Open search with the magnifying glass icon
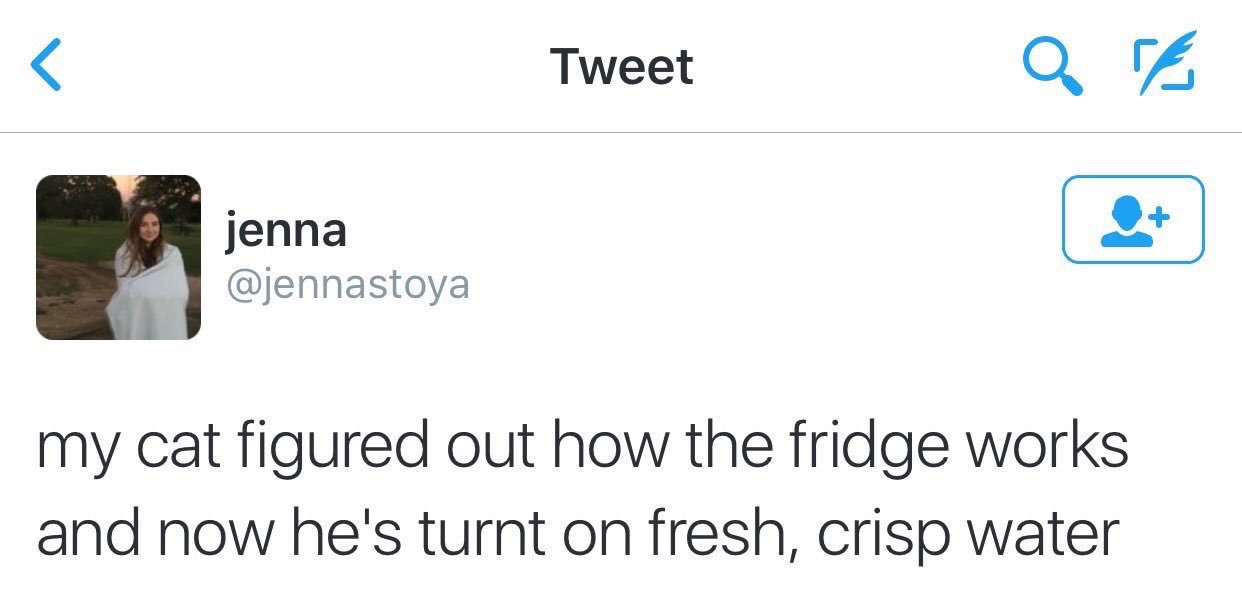The image size is (1242, 596). click(x=1053, y=66)
